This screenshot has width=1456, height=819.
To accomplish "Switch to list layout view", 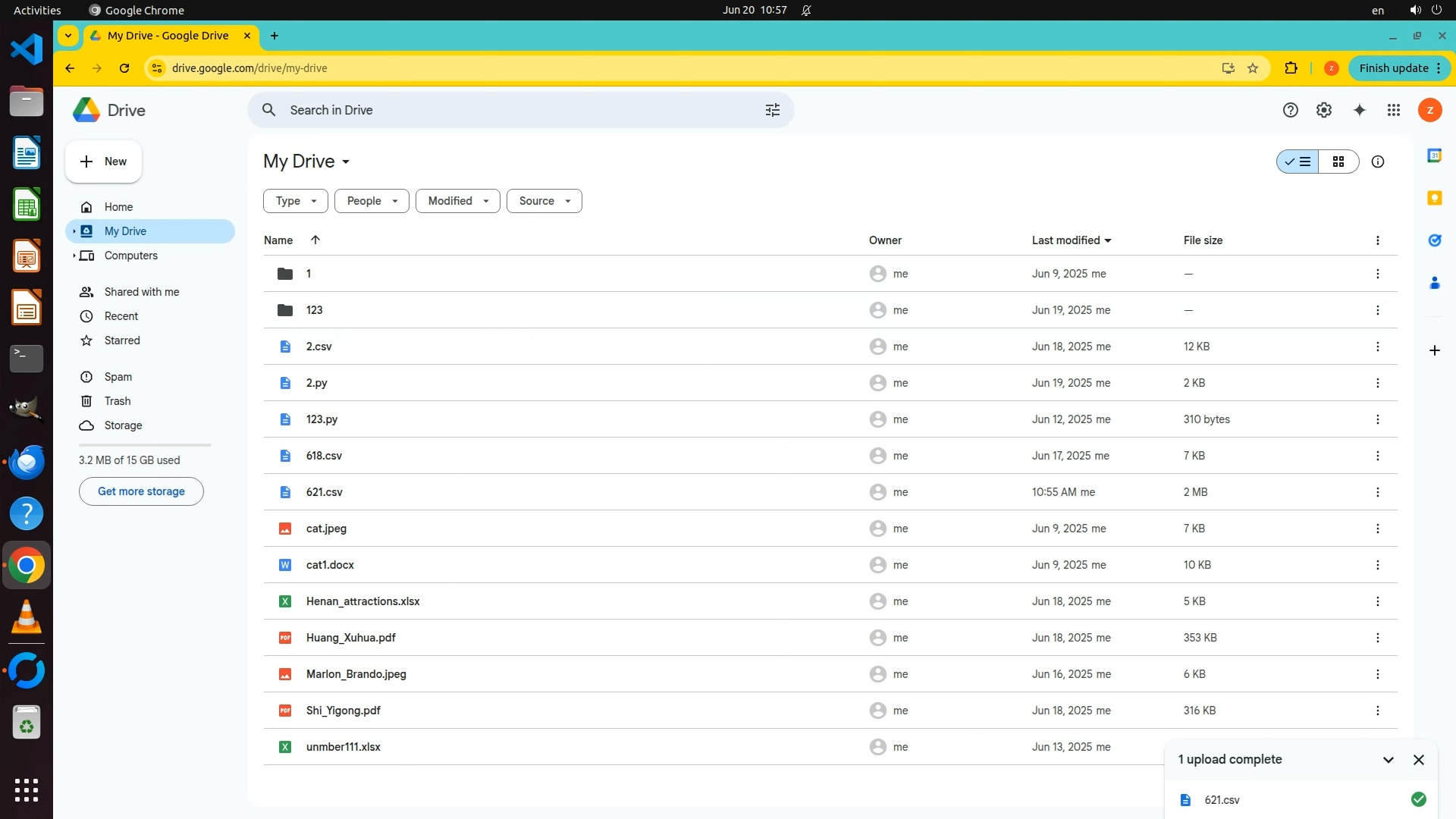I will 1298,162.
